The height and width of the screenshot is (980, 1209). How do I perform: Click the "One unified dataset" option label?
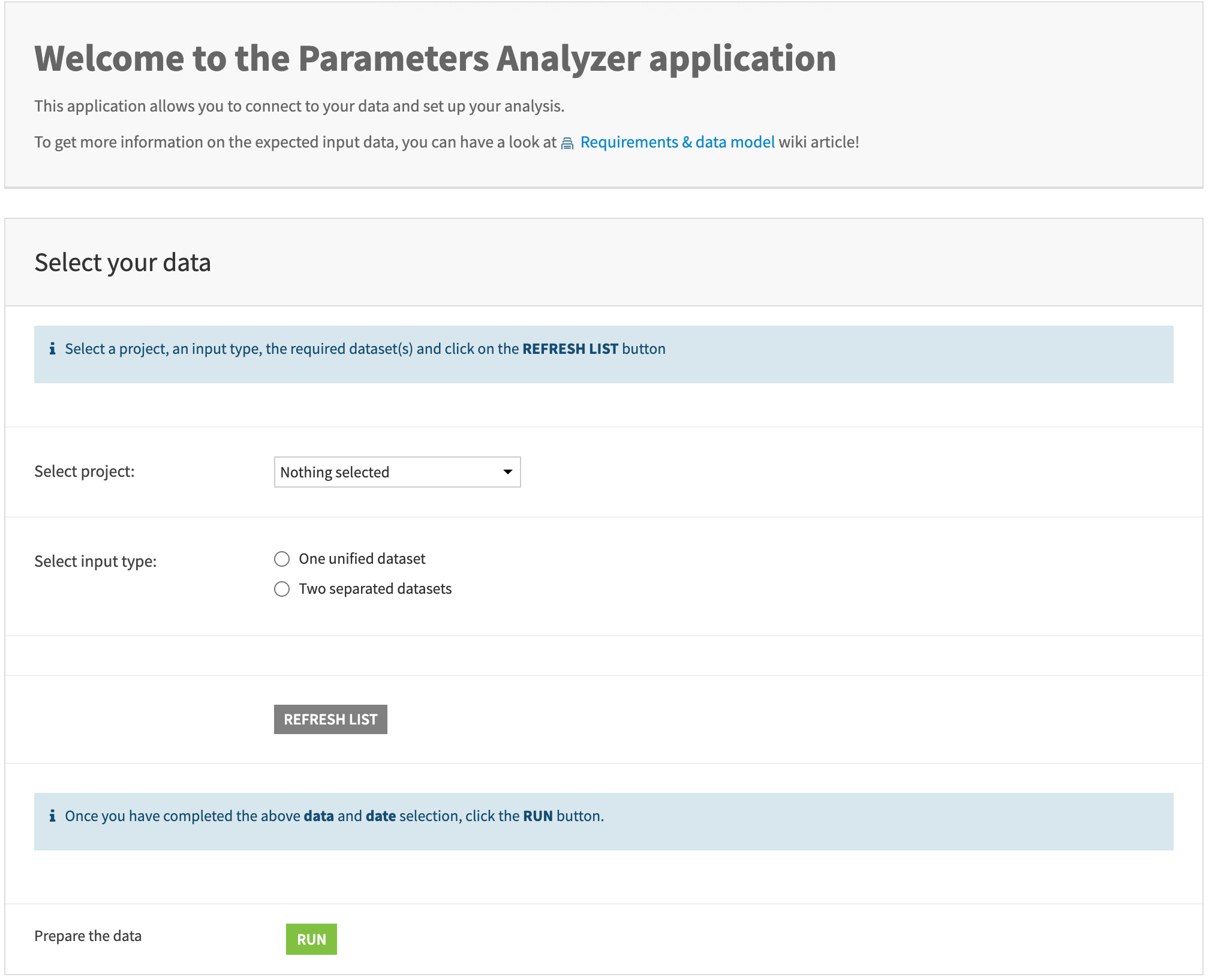362,559
